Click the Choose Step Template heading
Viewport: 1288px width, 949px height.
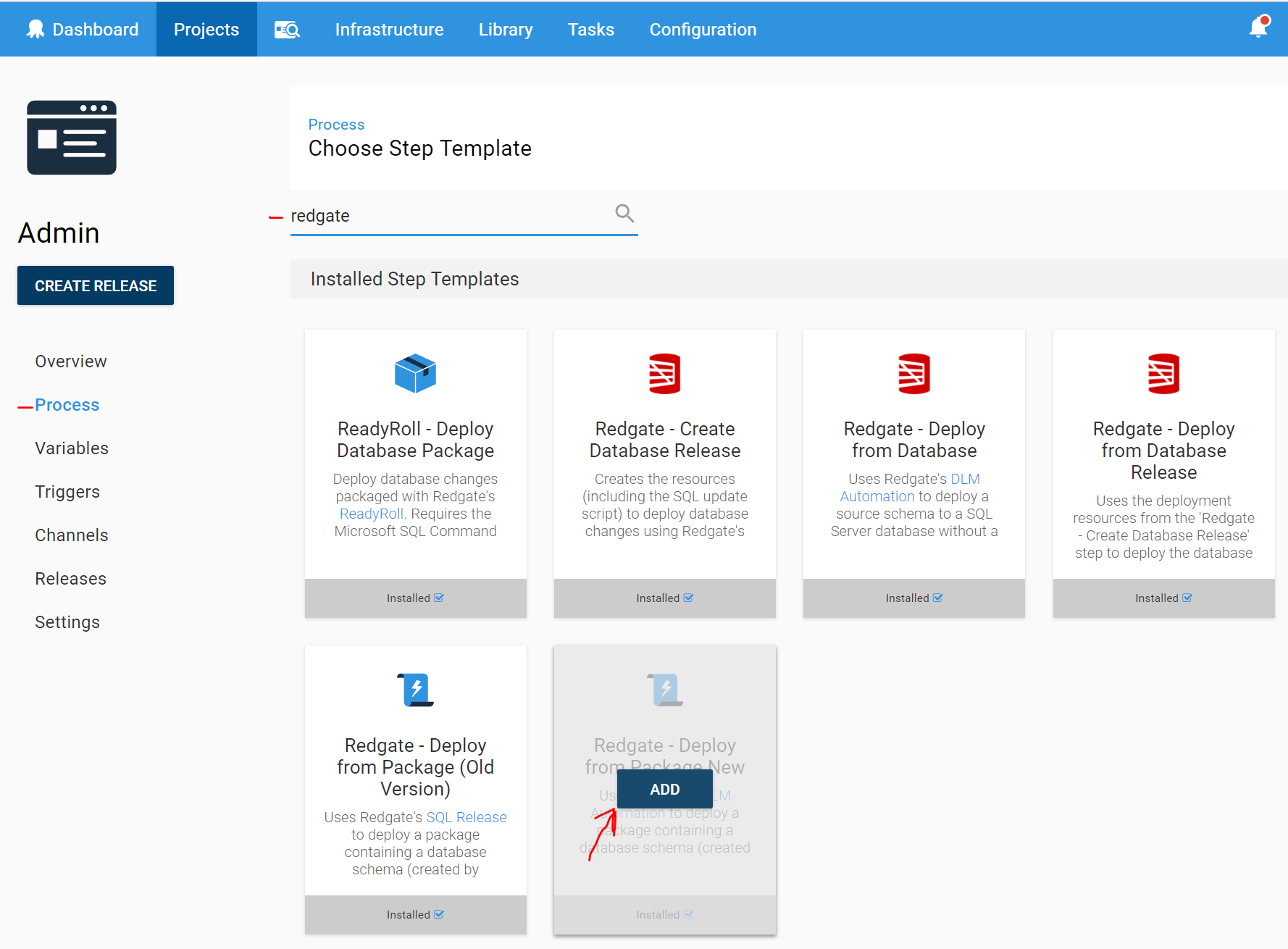click(x=420, y=149)
